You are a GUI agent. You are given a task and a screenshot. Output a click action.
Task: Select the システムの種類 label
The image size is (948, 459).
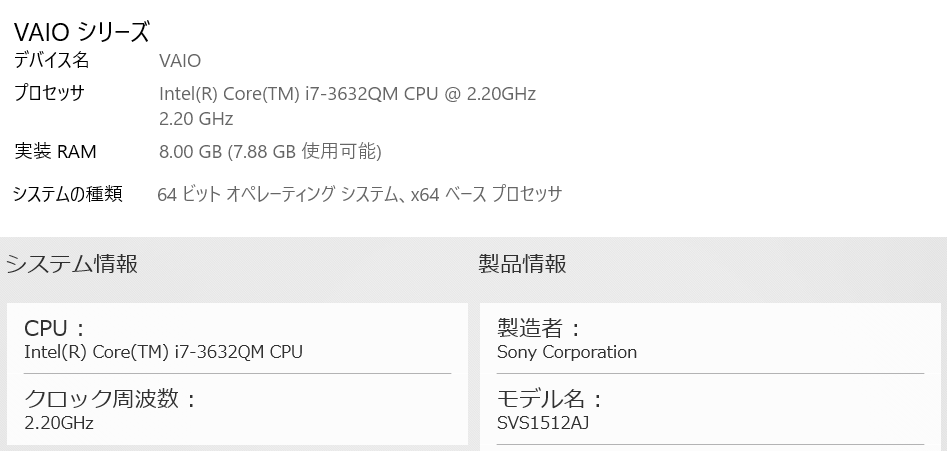tap(67, 194)
